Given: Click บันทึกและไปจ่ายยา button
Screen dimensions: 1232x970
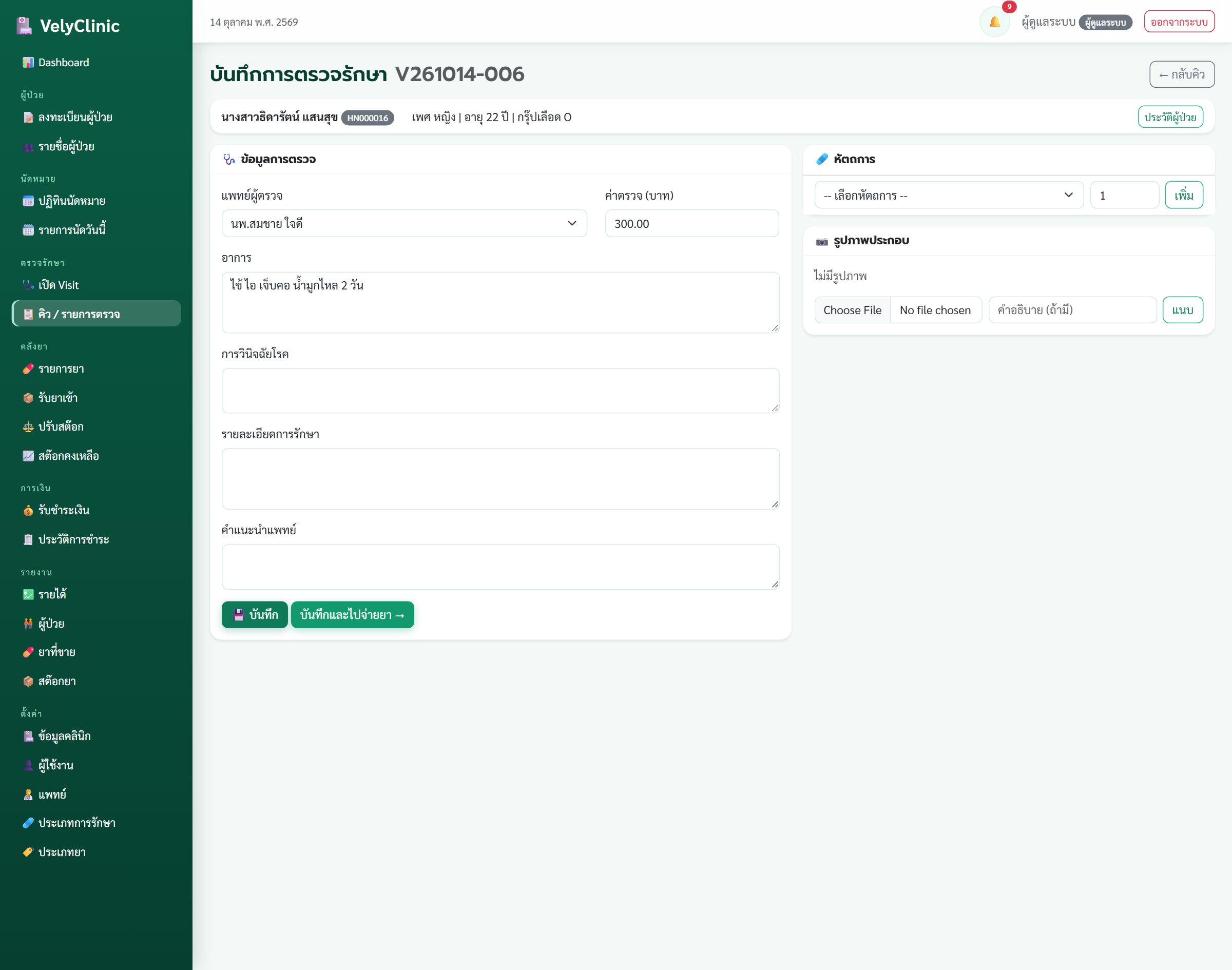Looking at the screenshot, I should [x=352, y=614].
